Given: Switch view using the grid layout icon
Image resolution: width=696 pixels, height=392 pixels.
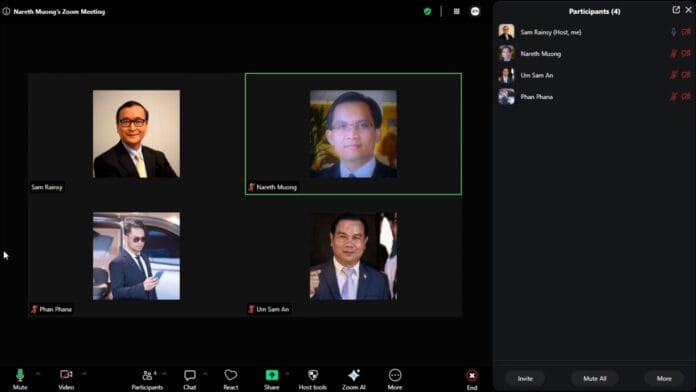Looking at the screenshot, I should point(456,12).
